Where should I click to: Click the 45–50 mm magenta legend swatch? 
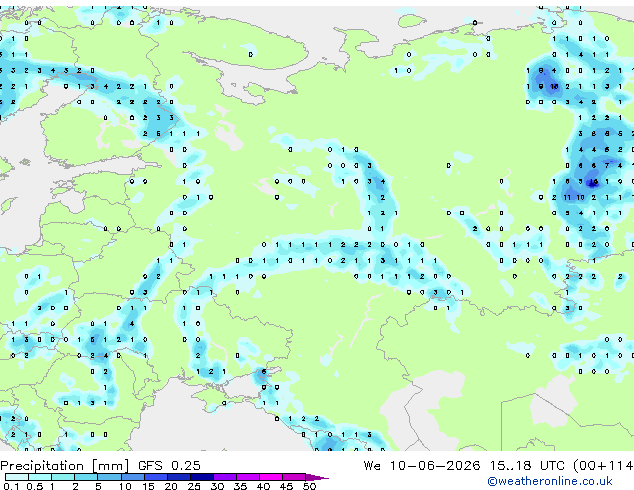pyautogui.click(x=294, y=477)
